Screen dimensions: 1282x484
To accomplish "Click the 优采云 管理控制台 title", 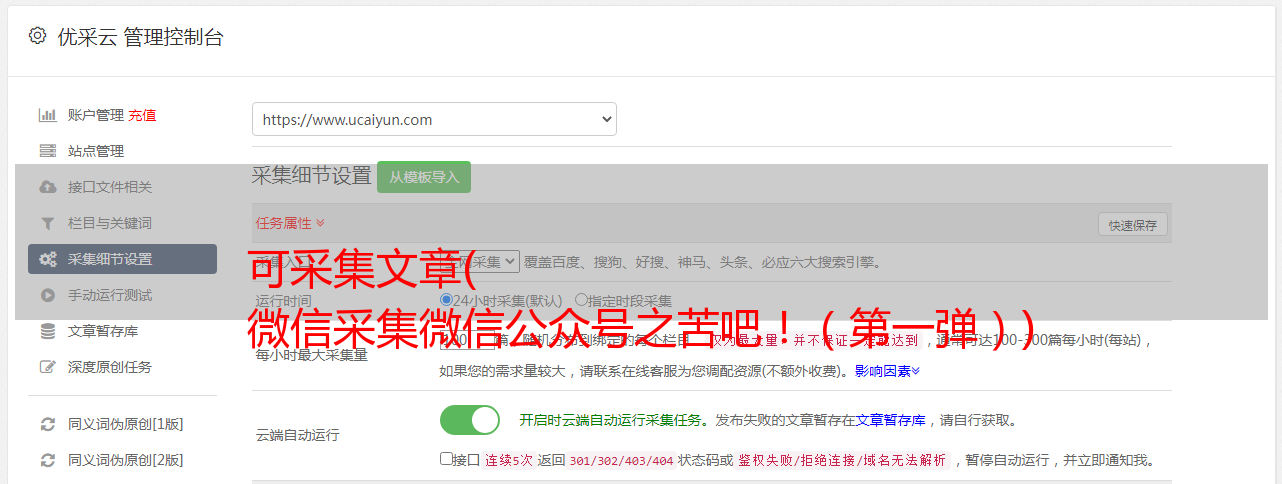I will coord(140,37).
